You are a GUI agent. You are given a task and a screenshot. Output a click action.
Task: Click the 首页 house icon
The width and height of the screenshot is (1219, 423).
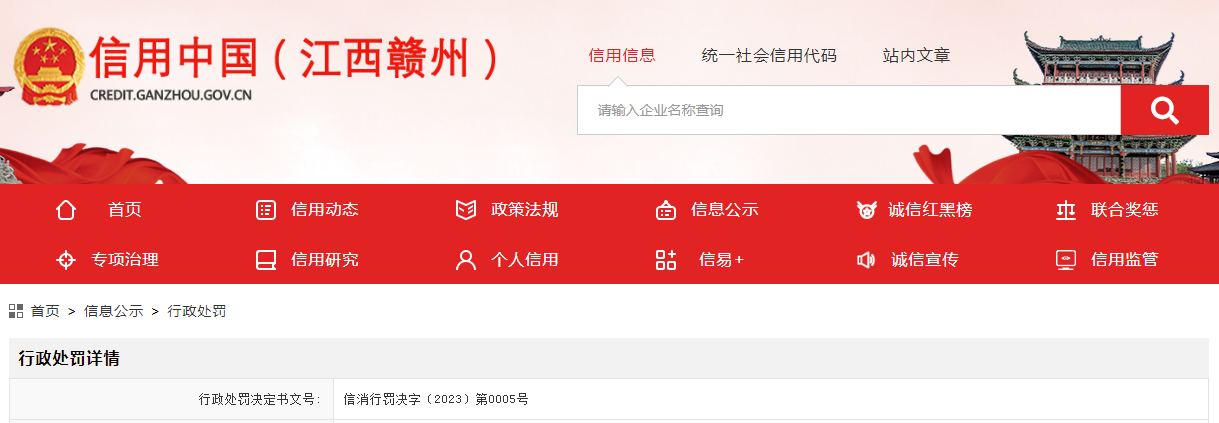click(66, 210)
